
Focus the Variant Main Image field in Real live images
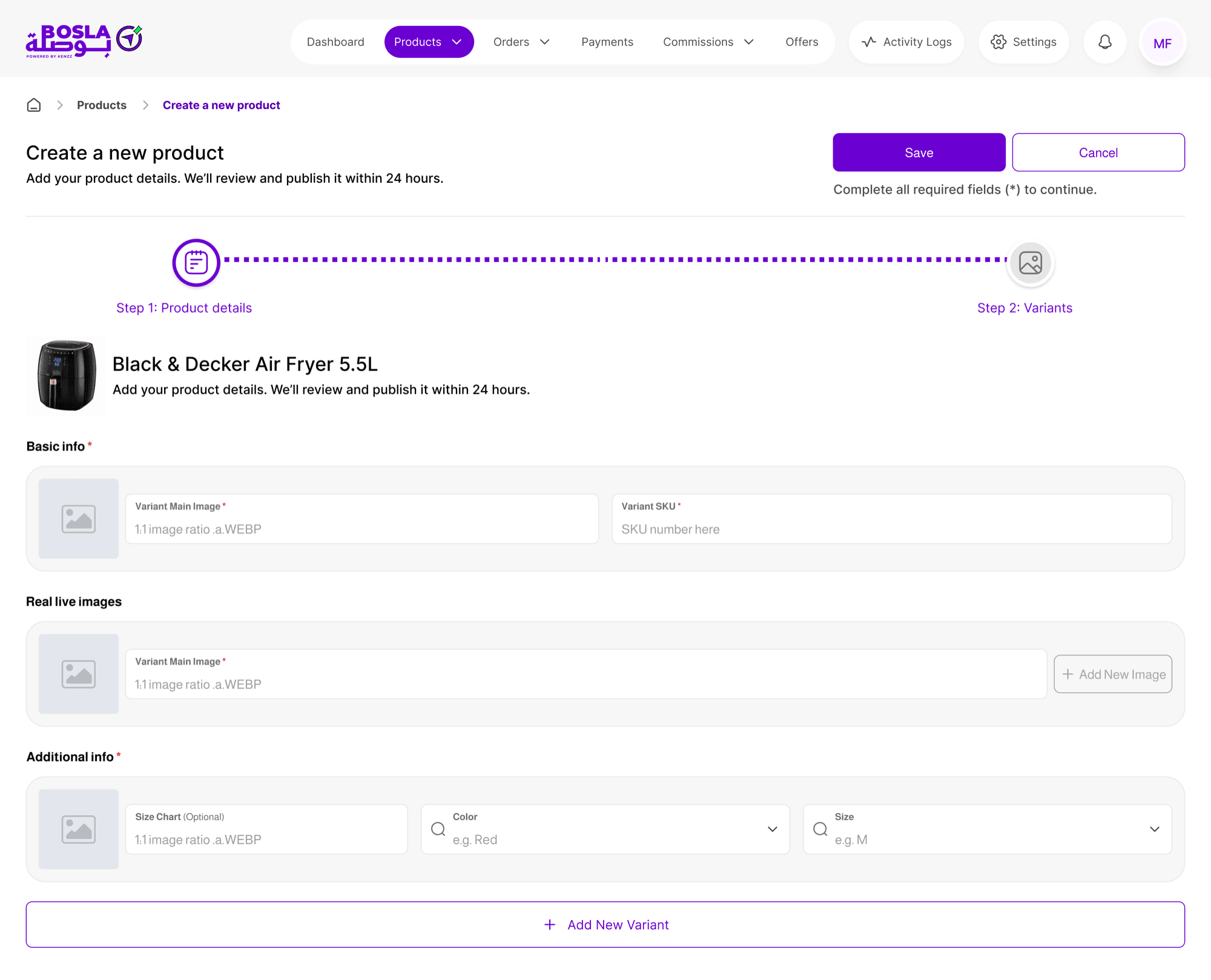coord(586,674)
